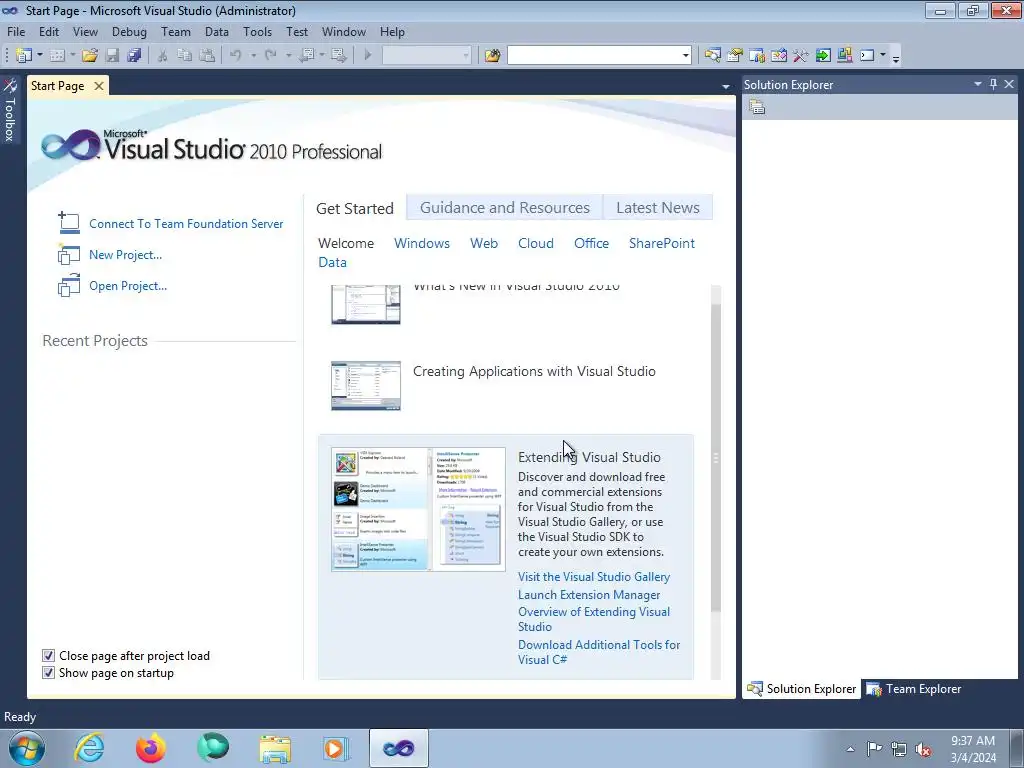The width and height of the screenshot is (1024, 768).
Task: Click Creating Applications with Visual Studio thumbnail
Action: coord(366,385)
